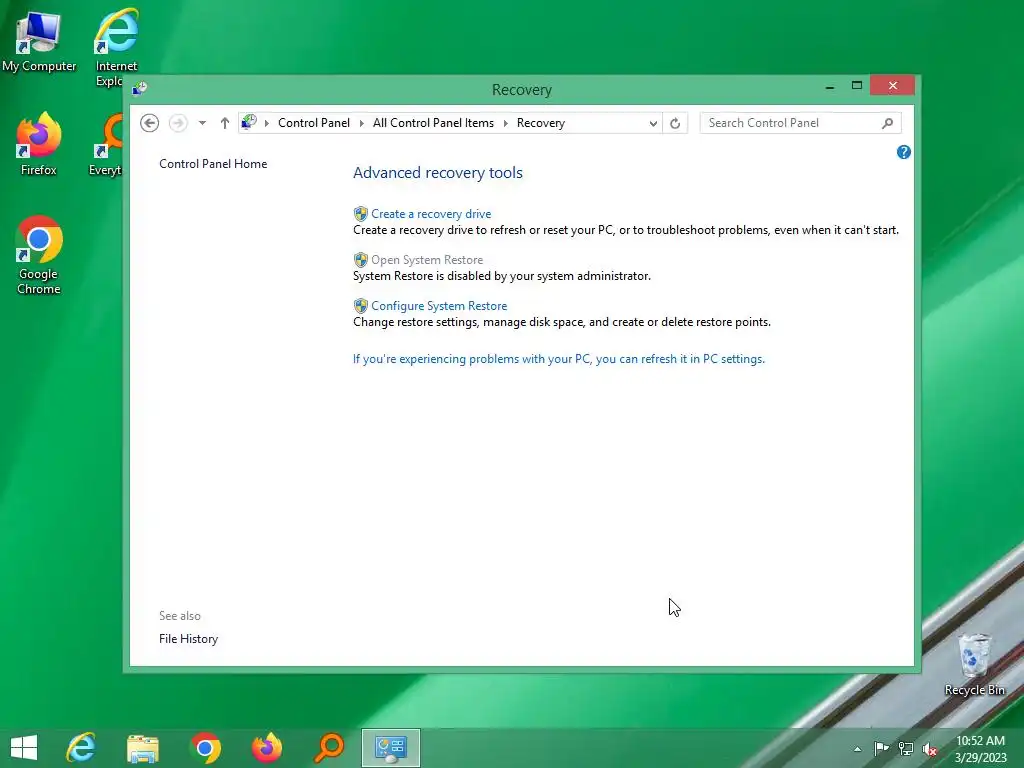1024x768 pixels.
Task: Select All Control Panel Items breadcrumb
Action: click(x=433, y=123)
